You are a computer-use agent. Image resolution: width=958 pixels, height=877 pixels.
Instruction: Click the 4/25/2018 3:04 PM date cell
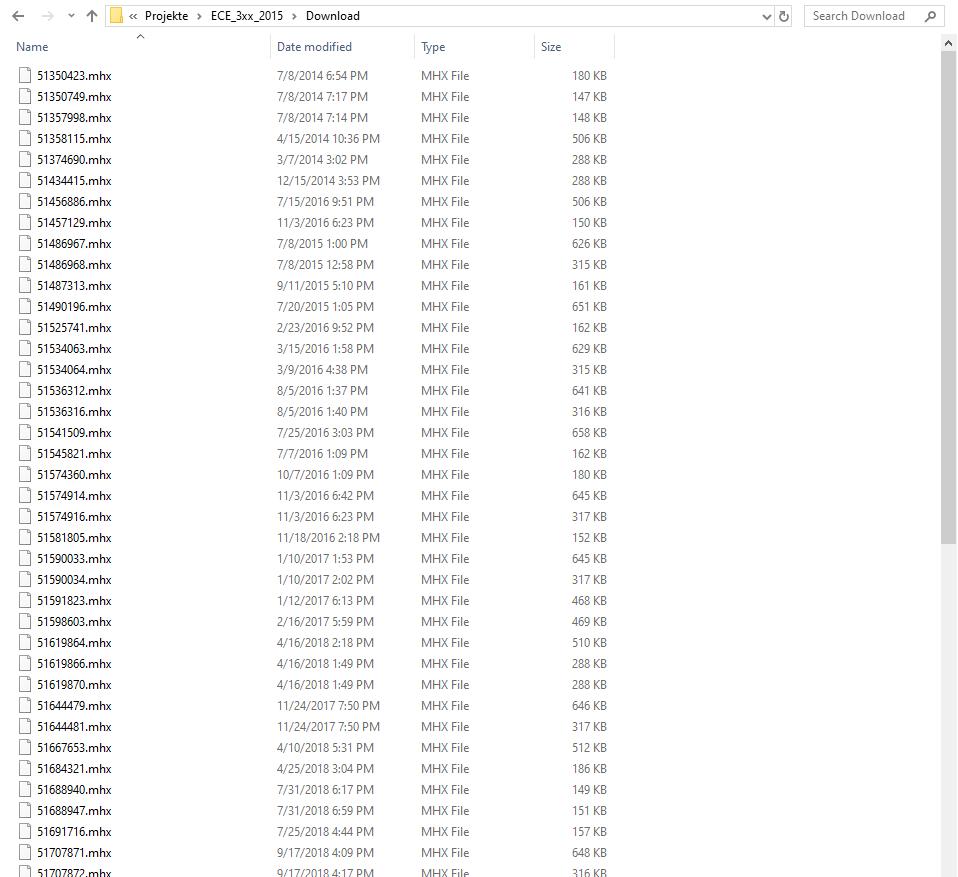point(325,768)
